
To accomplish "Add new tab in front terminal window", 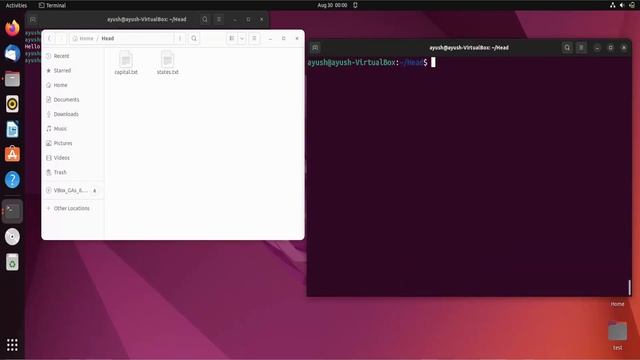I will pos(315,48).
